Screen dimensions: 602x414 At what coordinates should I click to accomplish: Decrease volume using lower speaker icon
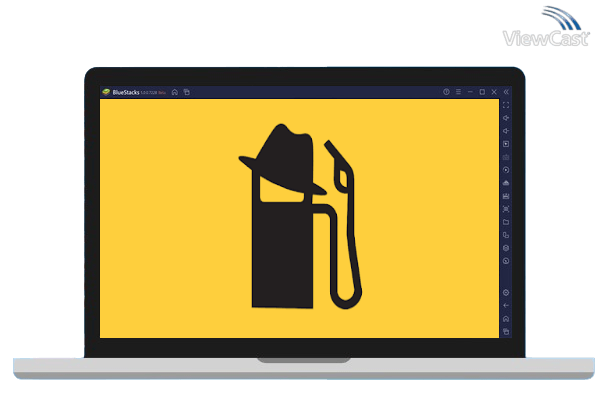point(506,131)
